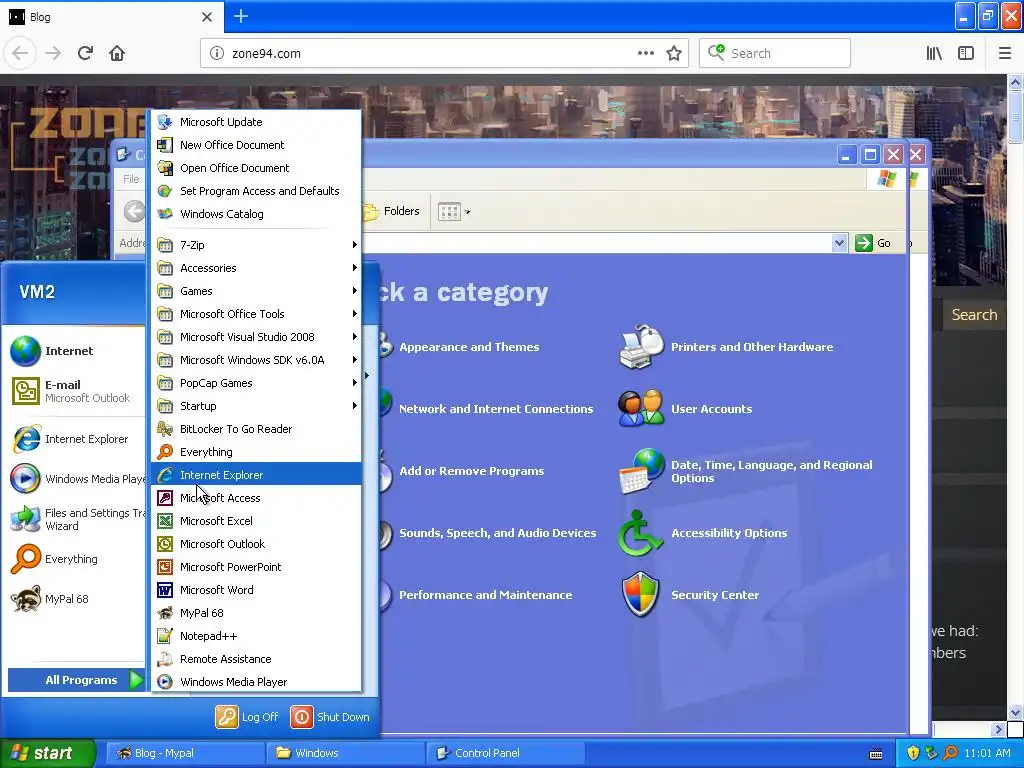
Task: Open Security Center category
Action: tap(690, 595)
